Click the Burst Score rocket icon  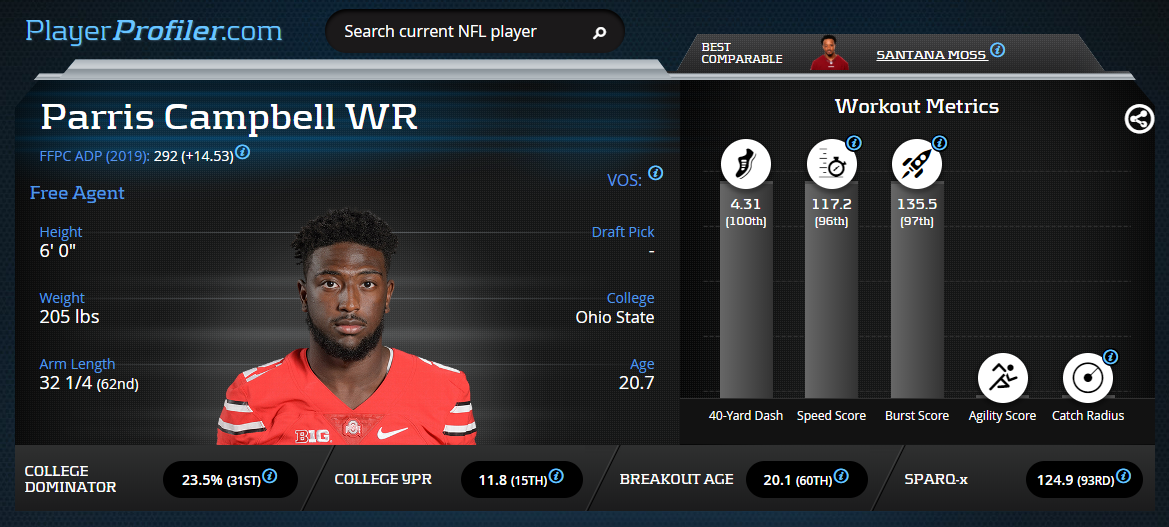click(x=917, y=164)
